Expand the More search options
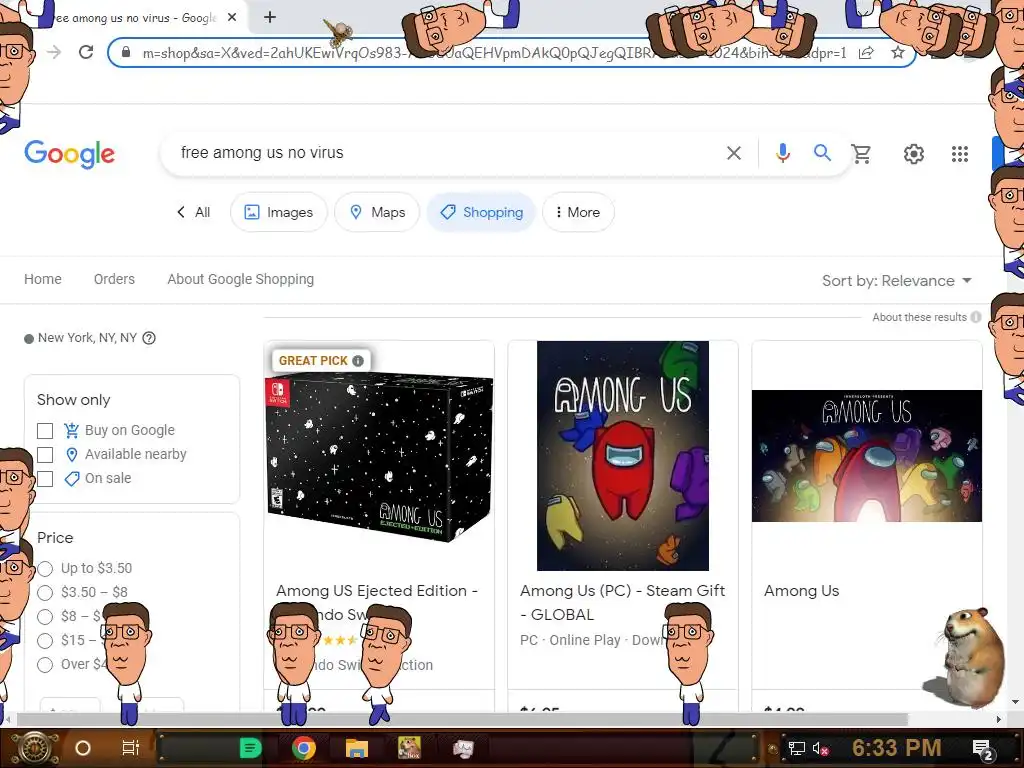This screenshot has height=768, width=1024. (578, 212)
